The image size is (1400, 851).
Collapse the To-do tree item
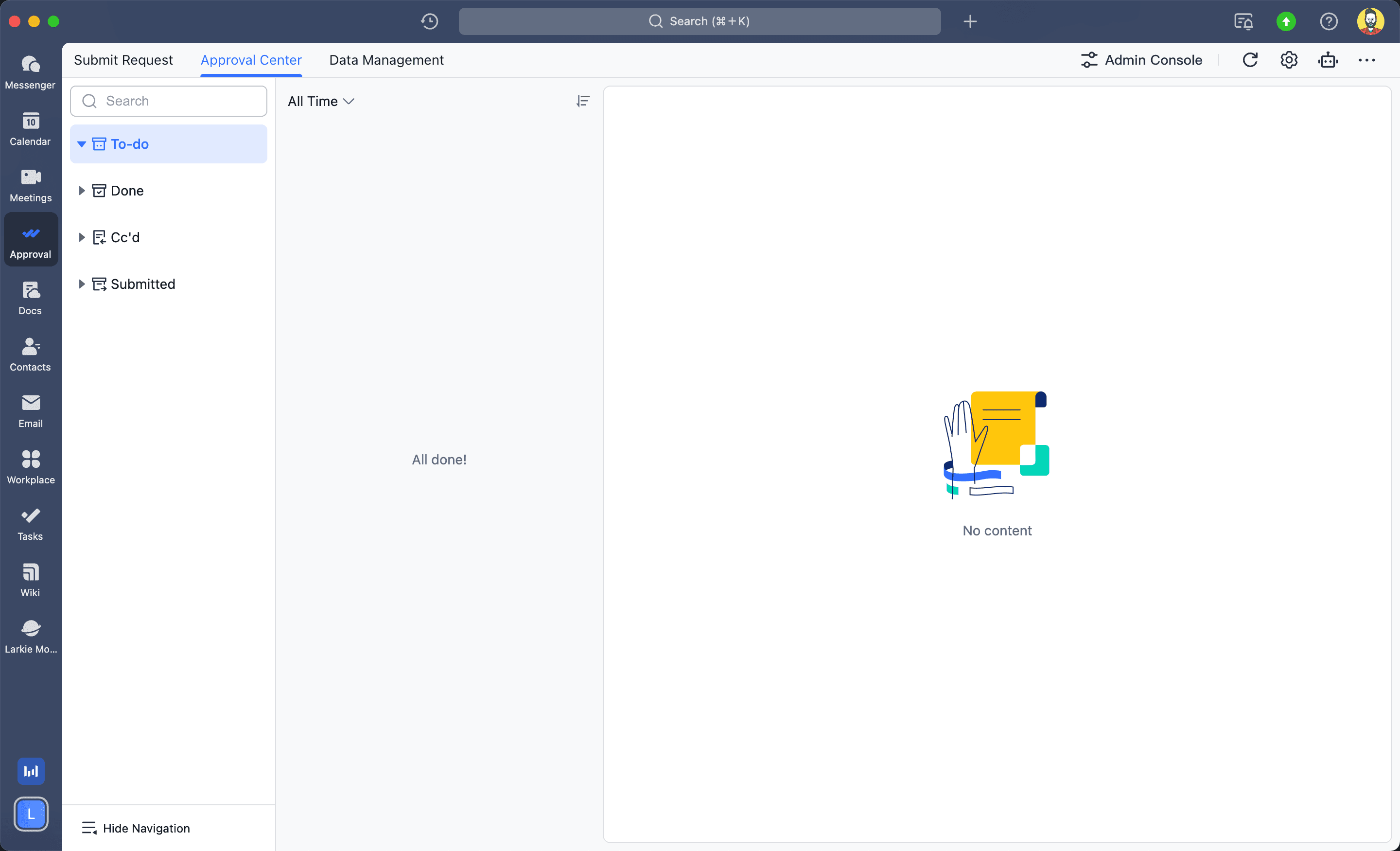click(x=82, y=144)
